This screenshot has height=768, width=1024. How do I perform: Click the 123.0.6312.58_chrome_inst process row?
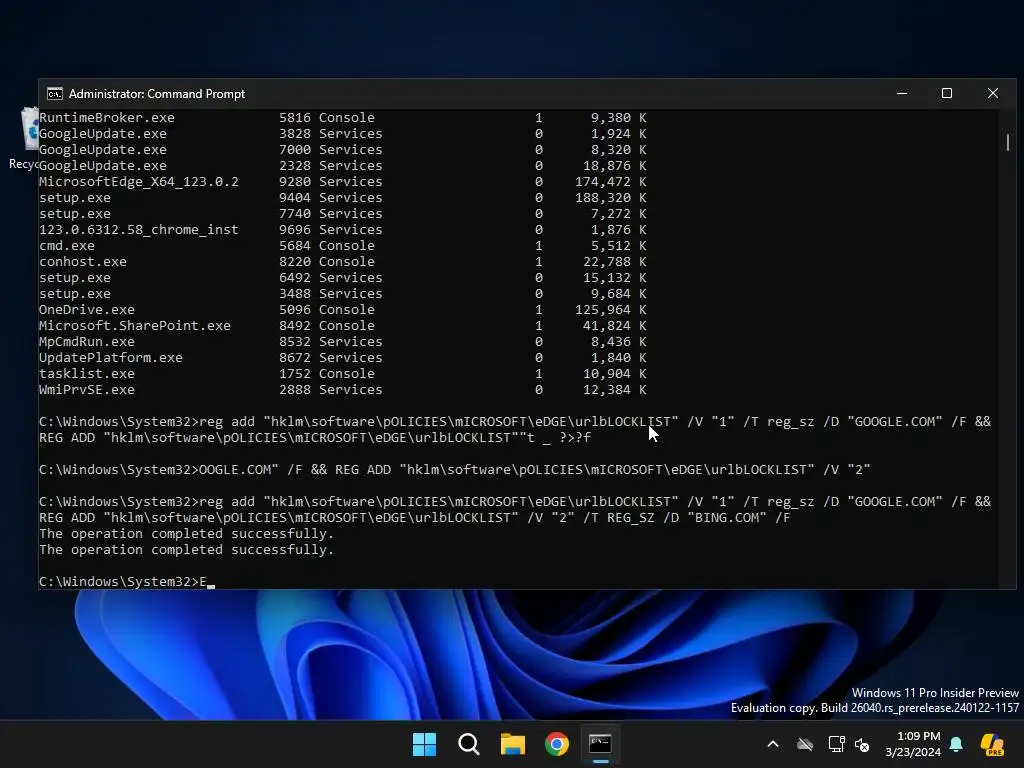(x=343, y=230)
